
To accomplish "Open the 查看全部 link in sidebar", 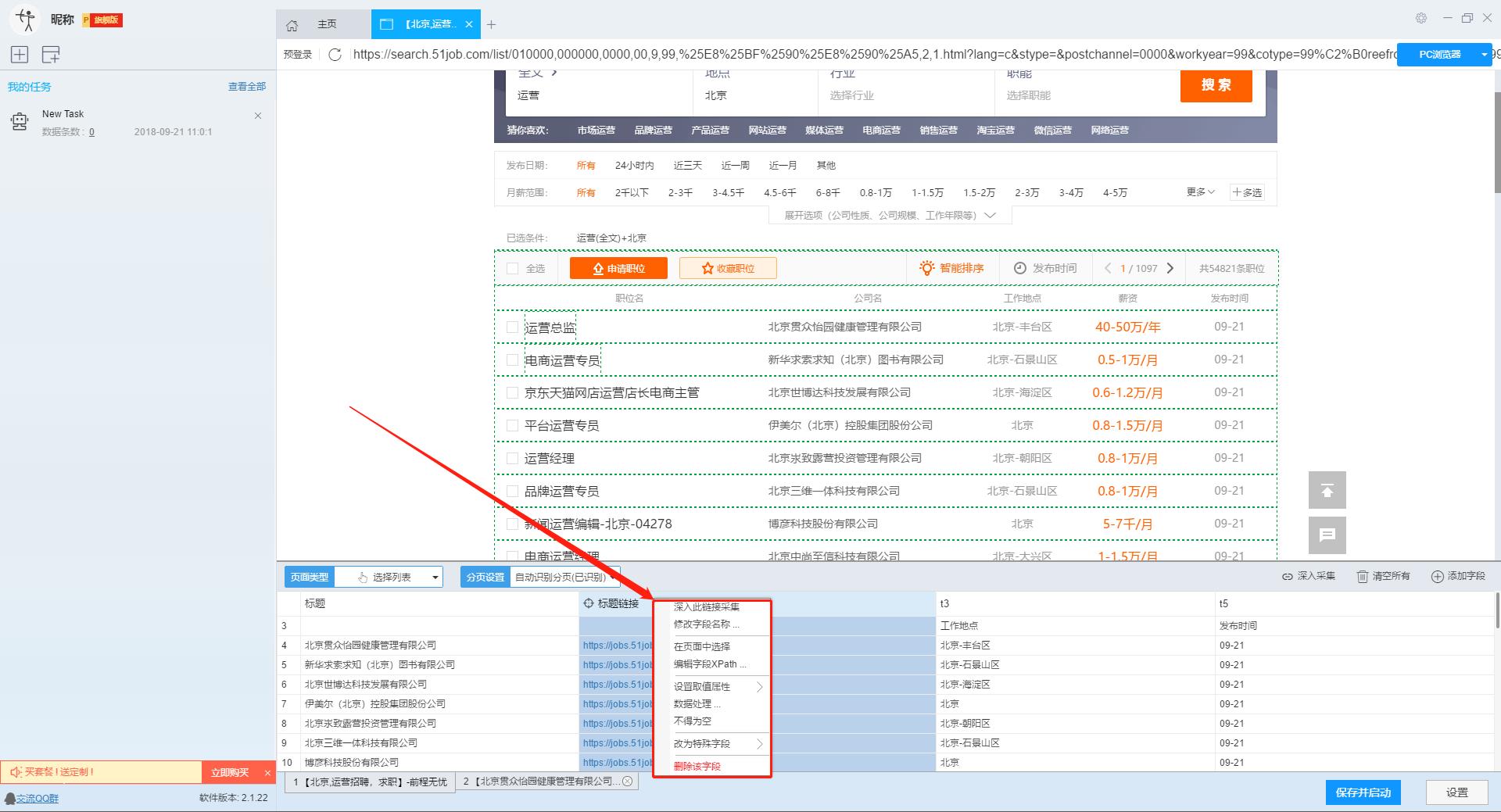I will (x=246, y=86).
